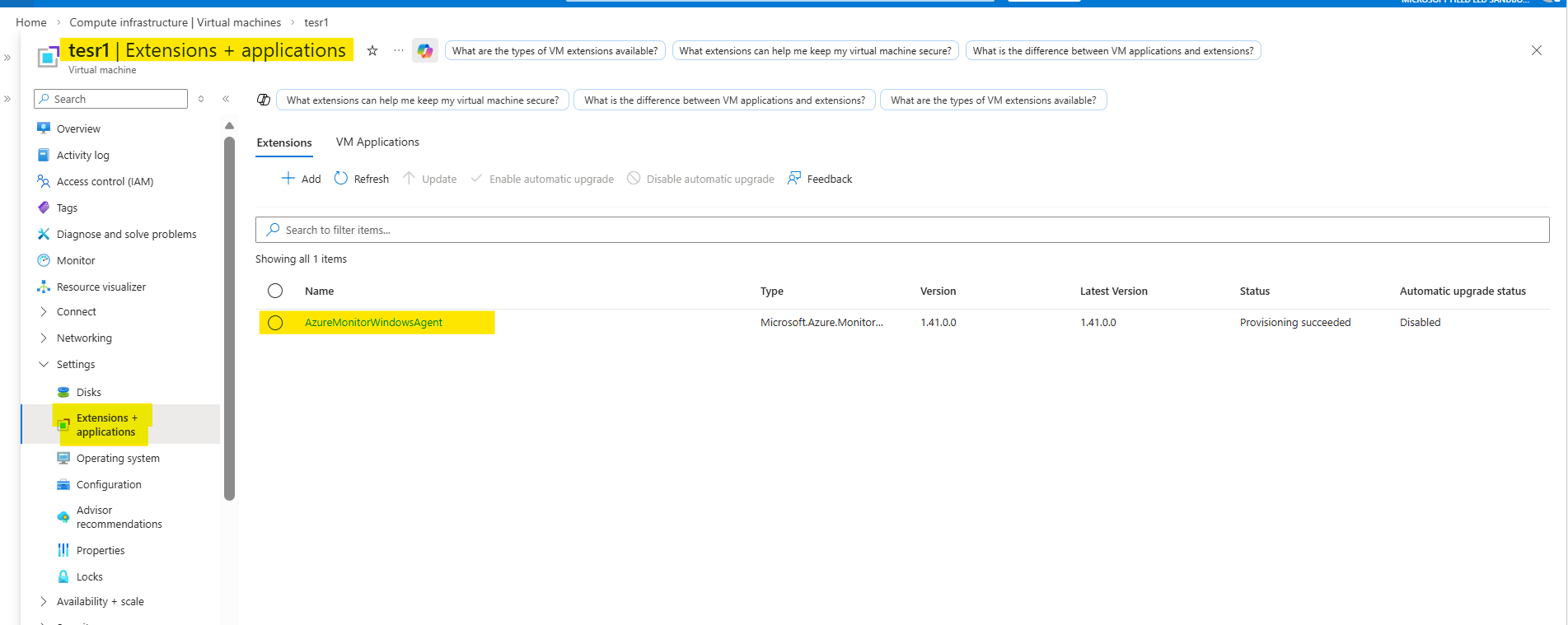This screenshot has width=1568, height=625.
Task: Click lower chip about applications versus extensions
Action: [724, 100]
